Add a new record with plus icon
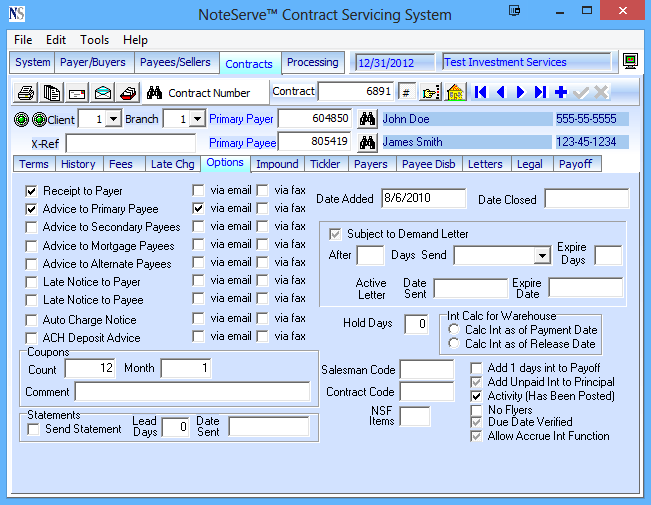The image size is (651, 505). click(x=560, y=92)
